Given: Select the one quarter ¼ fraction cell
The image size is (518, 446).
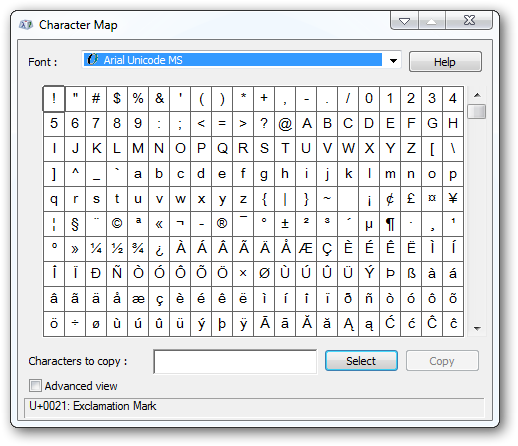Looking at the screenshot, I should pos(96,249).
